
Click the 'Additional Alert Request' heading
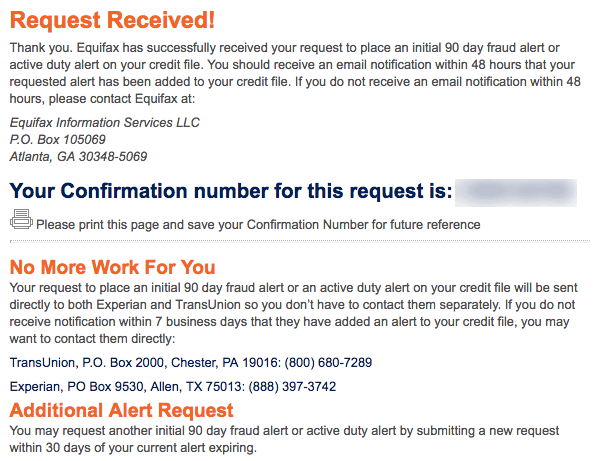(x=121, y=410)
